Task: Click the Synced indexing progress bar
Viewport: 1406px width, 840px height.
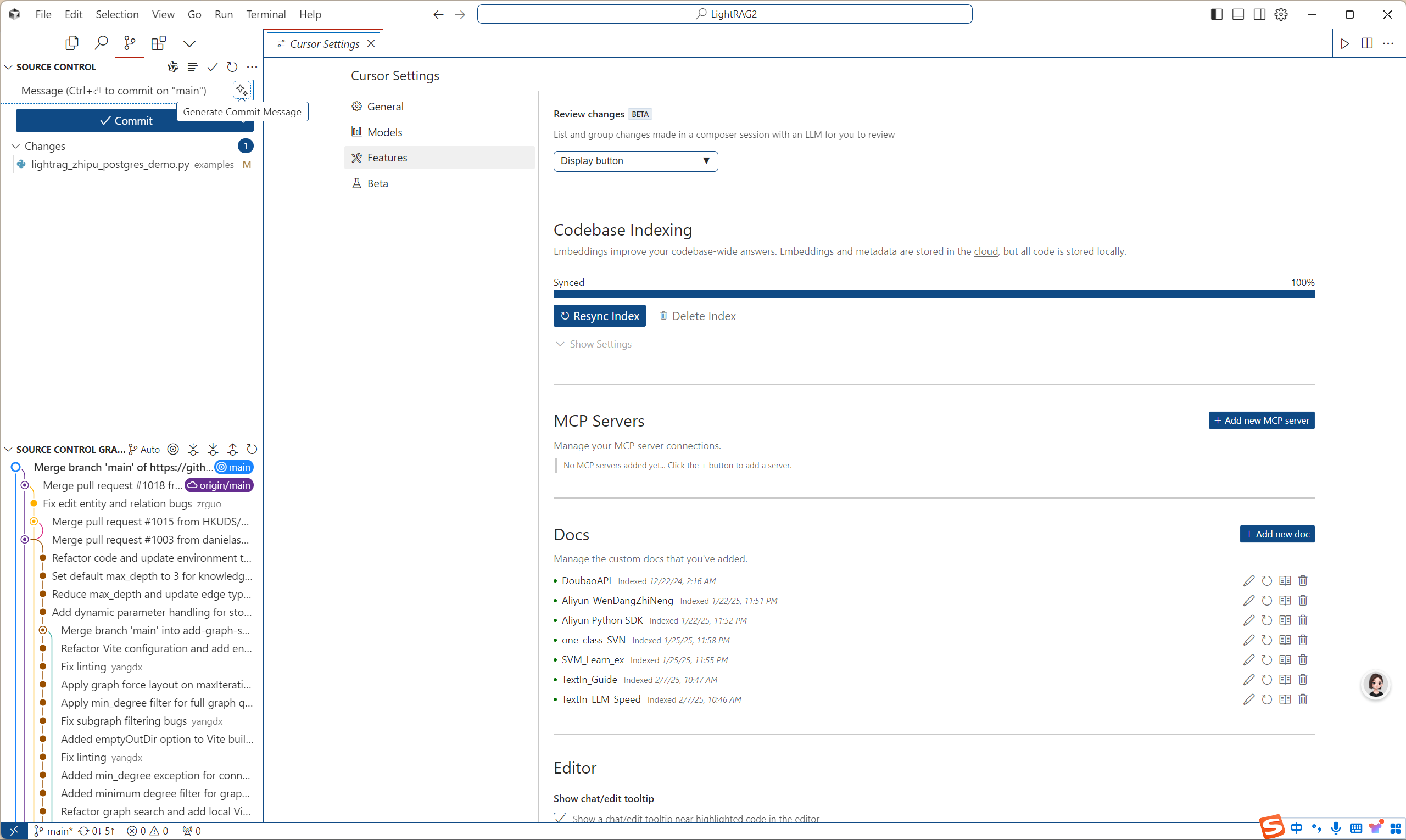Action: pos(933,294)
